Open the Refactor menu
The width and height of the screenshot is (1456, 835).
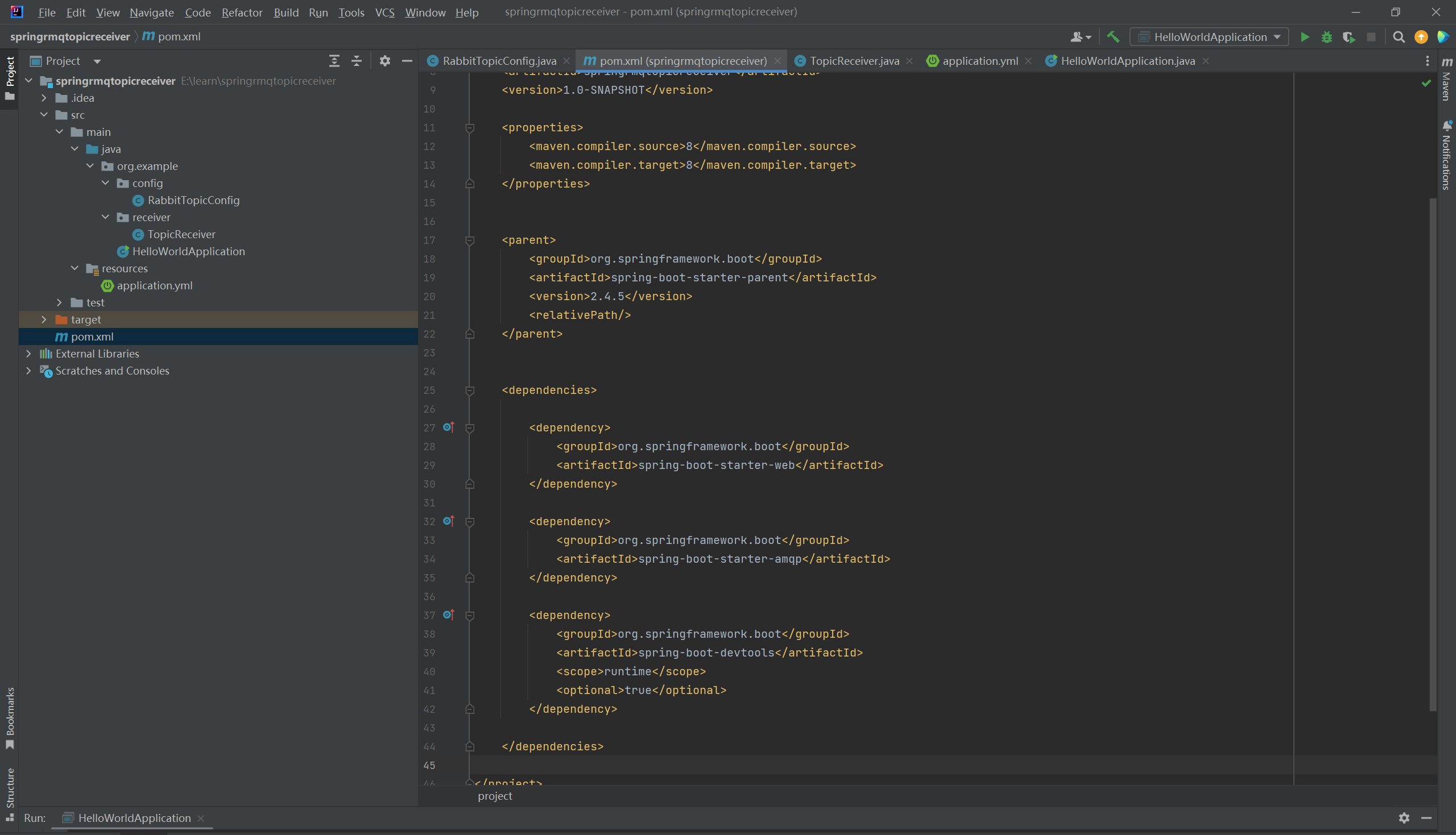point(242,12)
